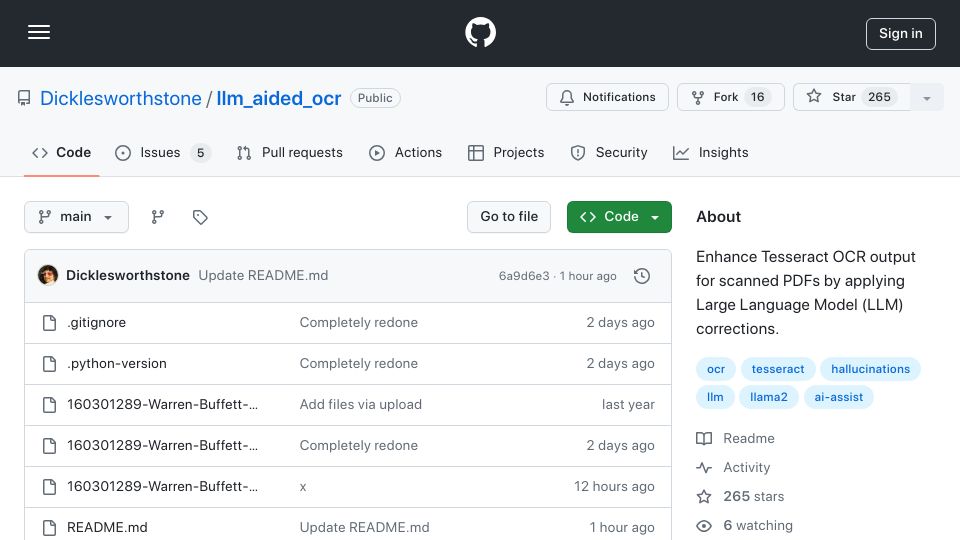The image size is (960, 540).
Task: Open the Dicklesworthstone commit author name
Action: [x=128, y=276]
